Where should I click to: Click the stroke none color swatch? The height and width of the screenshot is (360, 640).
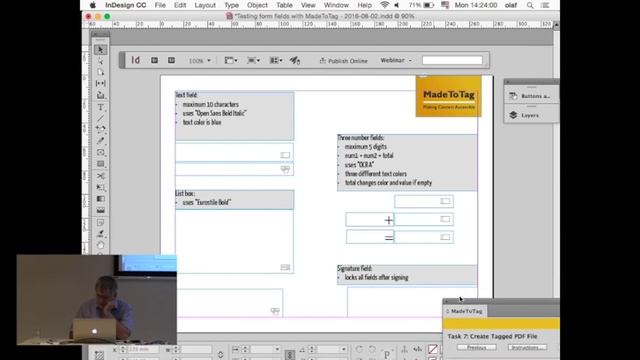click(x=433, y=349)
